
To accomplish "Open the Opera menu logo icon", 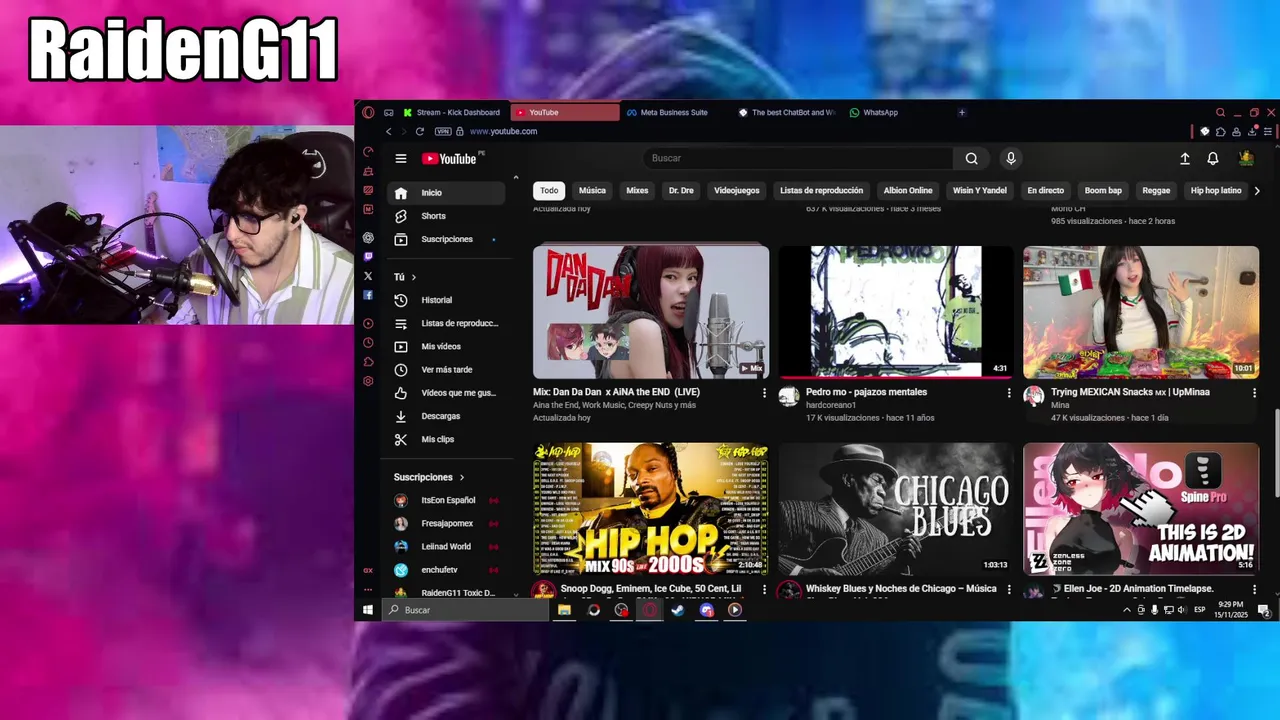I will 368,112.
